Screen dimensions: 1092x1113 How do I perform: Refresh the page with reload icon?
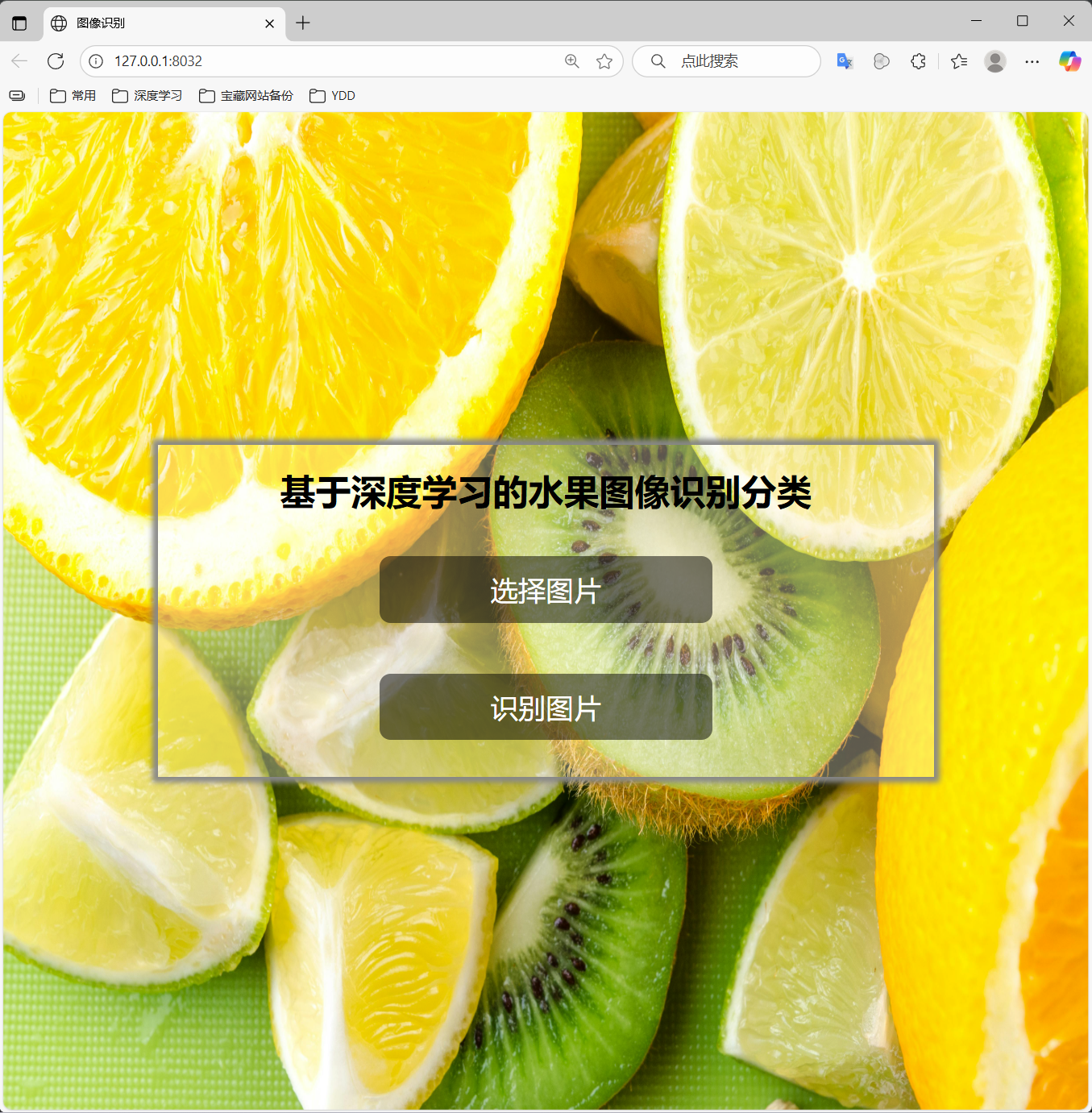56,61
